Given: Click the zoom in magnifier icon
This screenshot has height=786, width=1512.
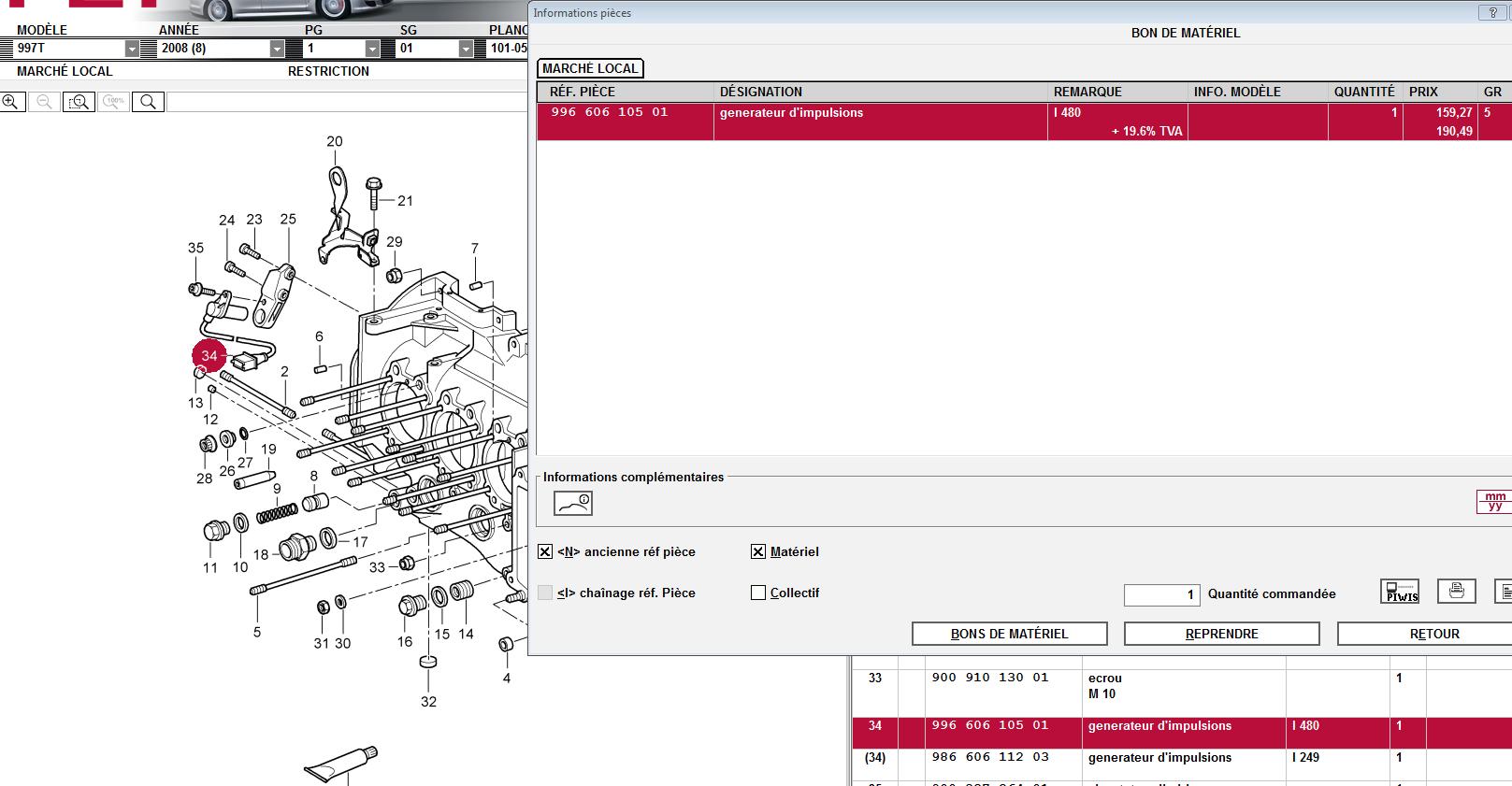Looking at the screenshot, I should click(12, 102).
